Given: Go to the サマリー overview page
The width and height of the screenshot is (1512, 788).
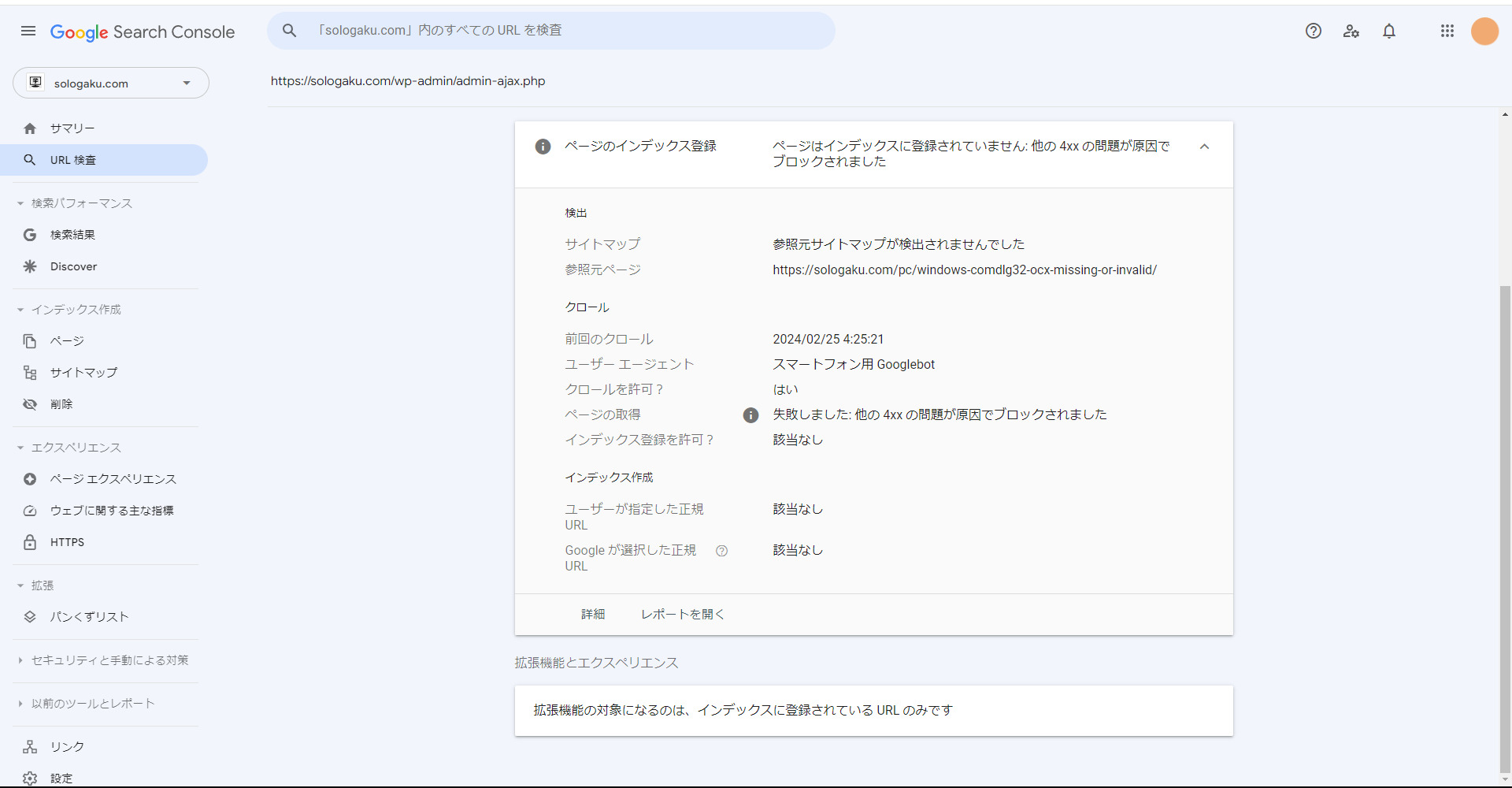Looking at the screenshot, I should click(72, 128).
